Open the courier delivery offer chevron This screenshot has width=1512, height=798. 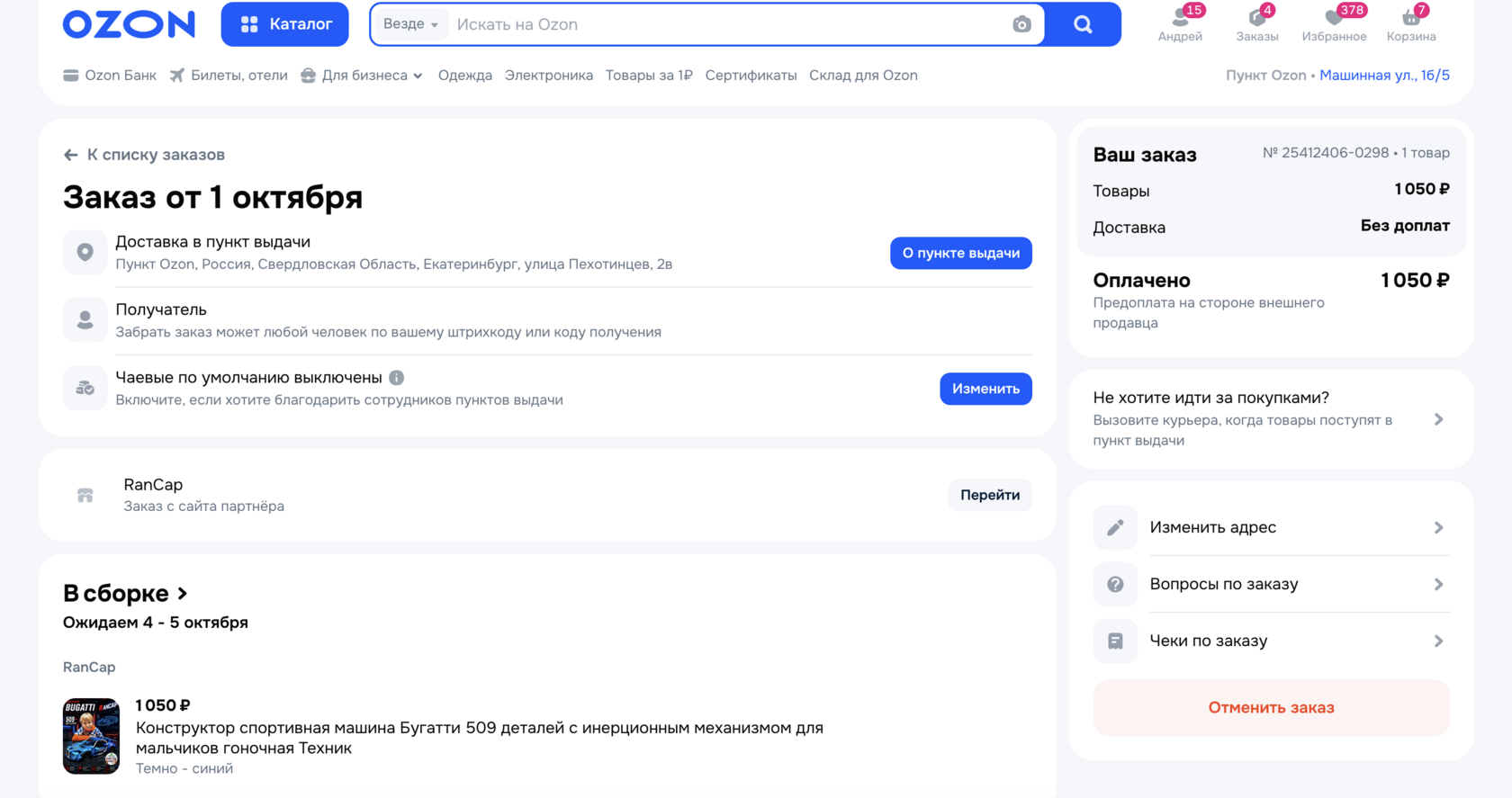tap(1438, 419)
